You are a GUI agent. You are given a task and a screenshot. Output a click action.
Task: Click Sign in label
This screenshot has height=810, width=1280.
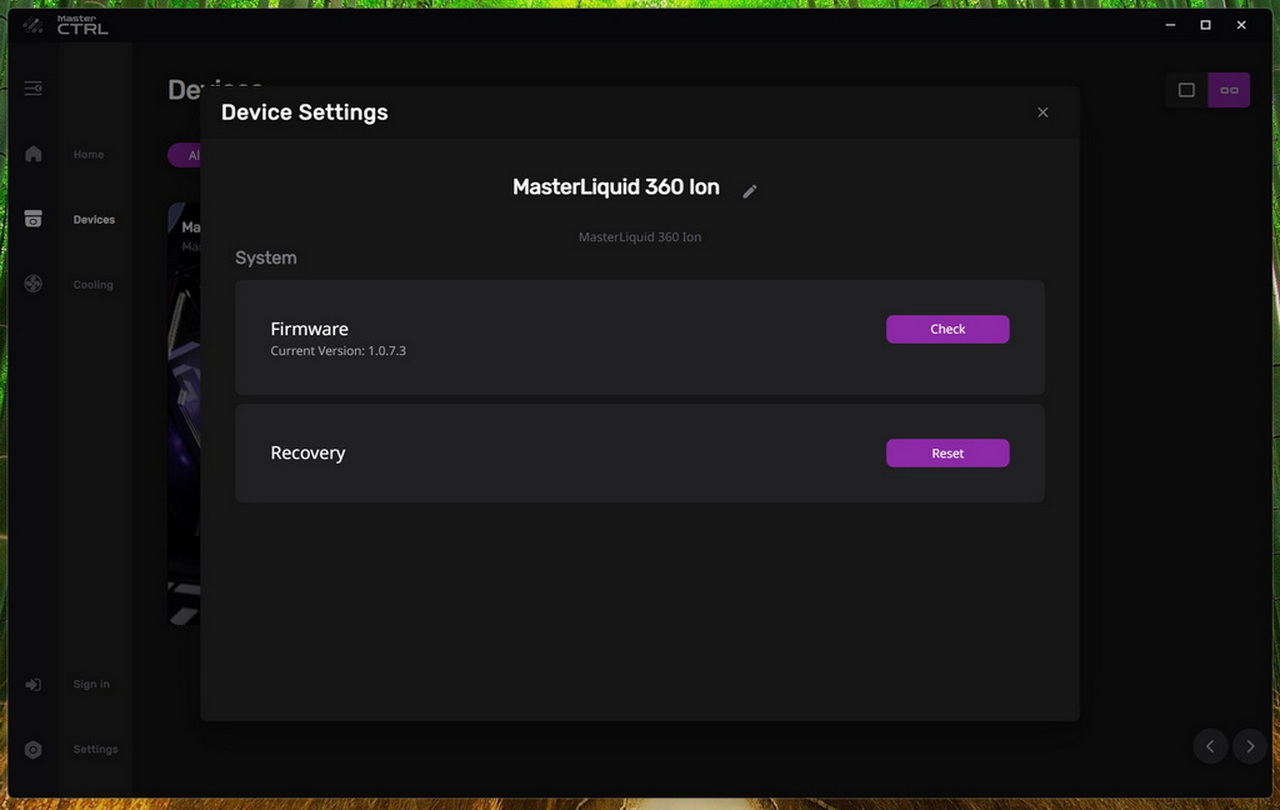point(91,685)
